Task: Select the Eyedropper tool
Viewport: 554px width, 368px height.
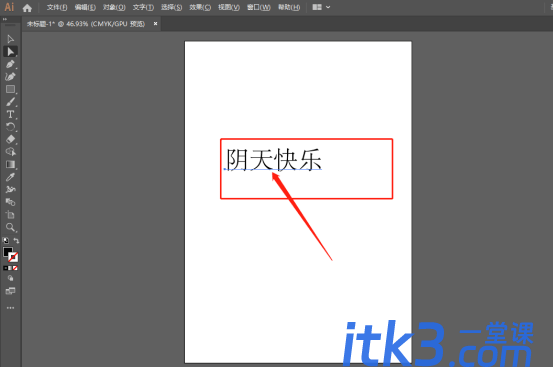Action: point(10,177)
